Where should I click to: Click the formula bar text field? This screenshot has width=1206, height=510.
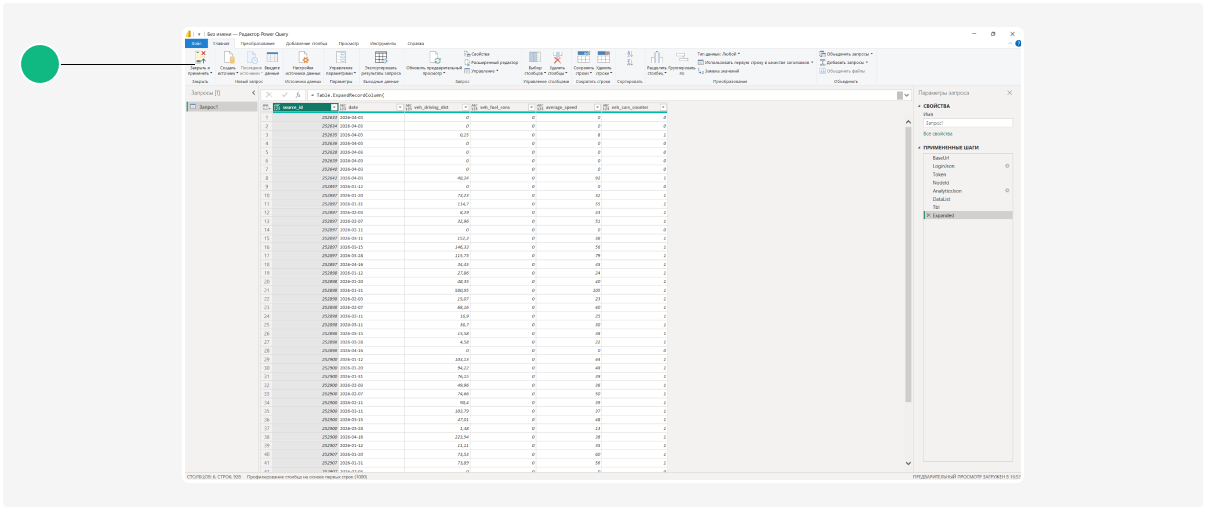(x=602, y=95)
